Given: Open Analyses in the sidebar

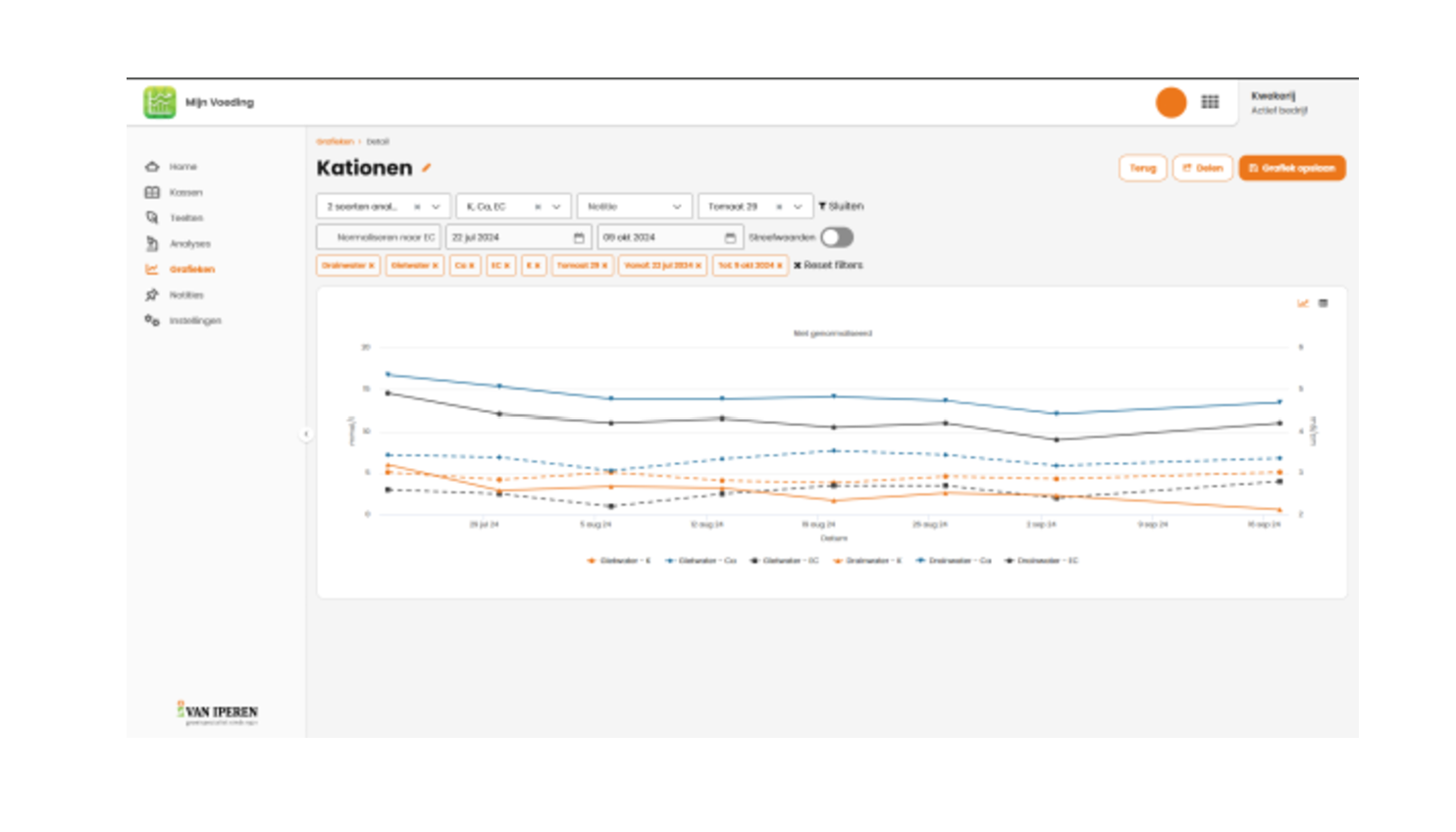Looking at the screenshot, I should (x=189, y=243).
